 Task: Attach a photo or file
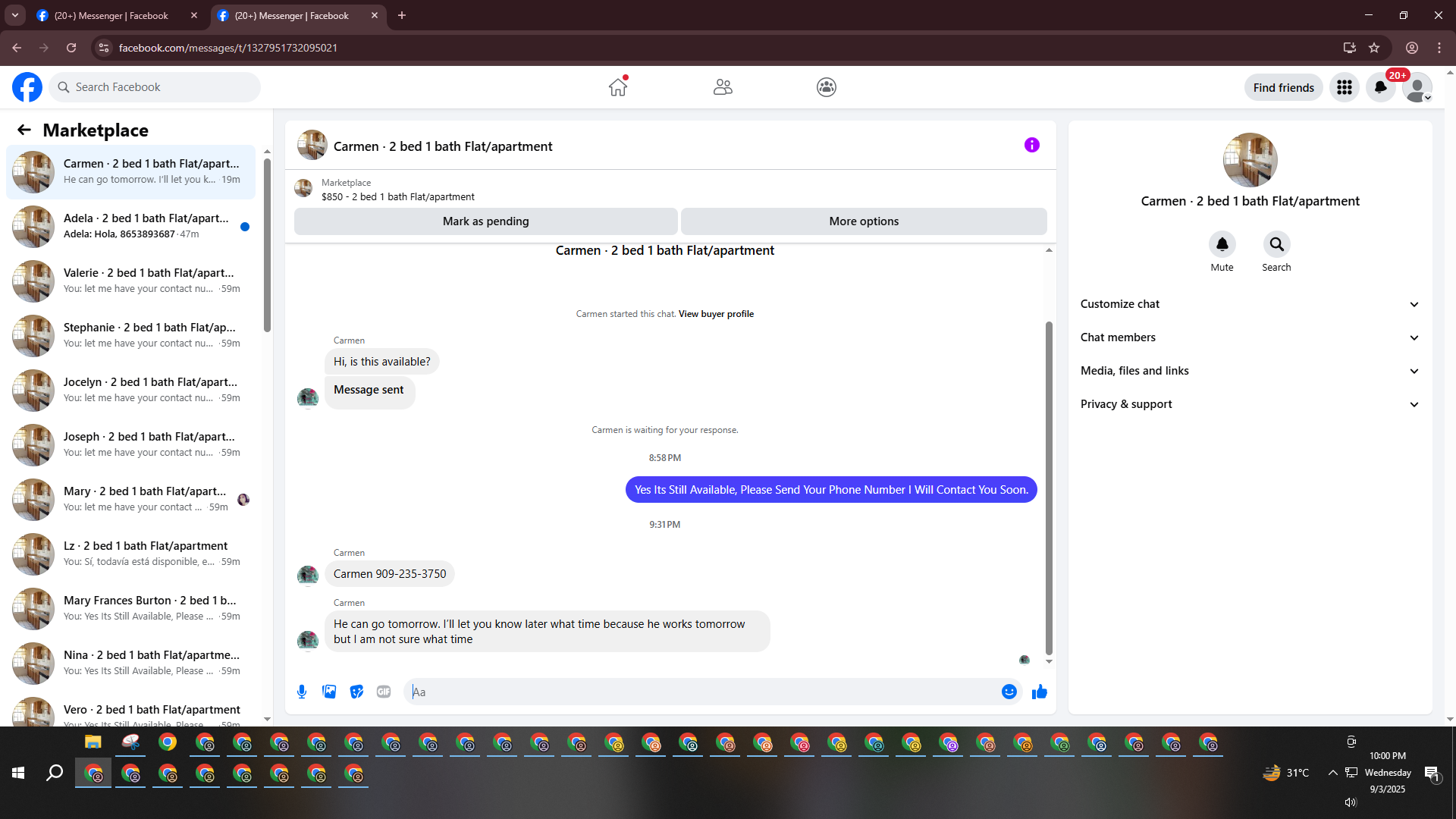[329, 692]
